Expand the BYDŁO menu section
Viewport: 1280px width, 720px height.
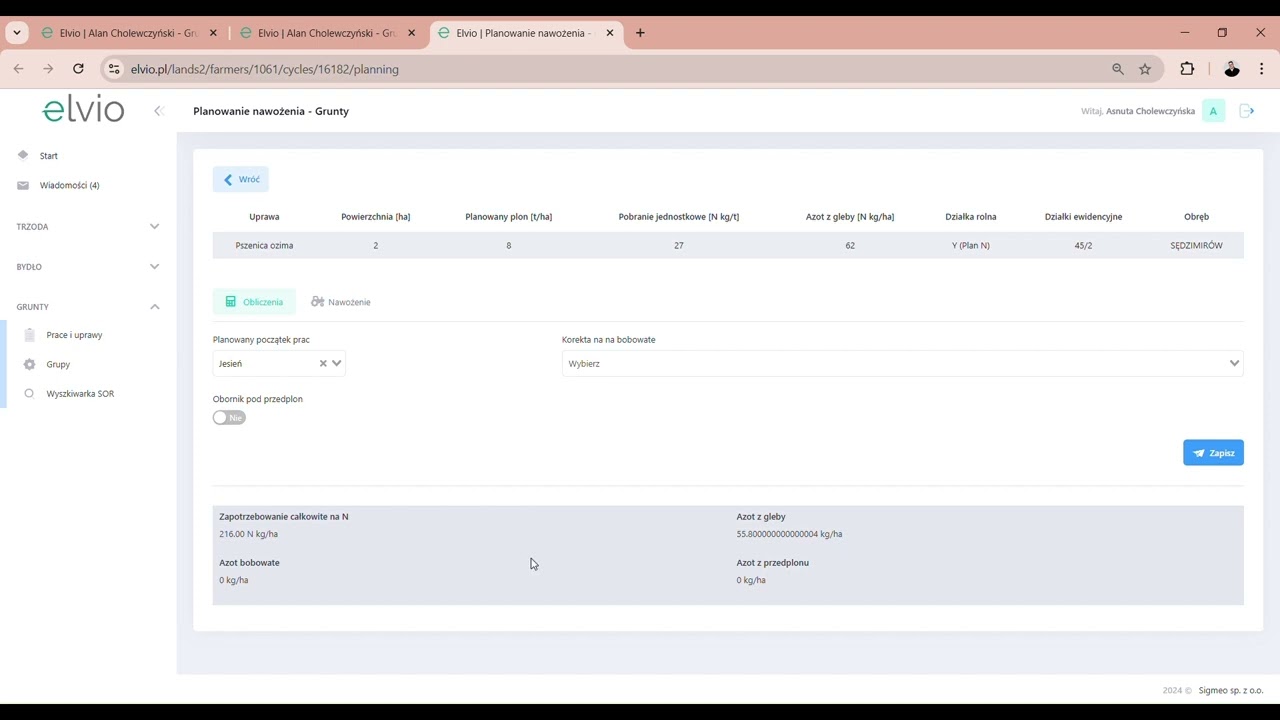coord(88,267)
